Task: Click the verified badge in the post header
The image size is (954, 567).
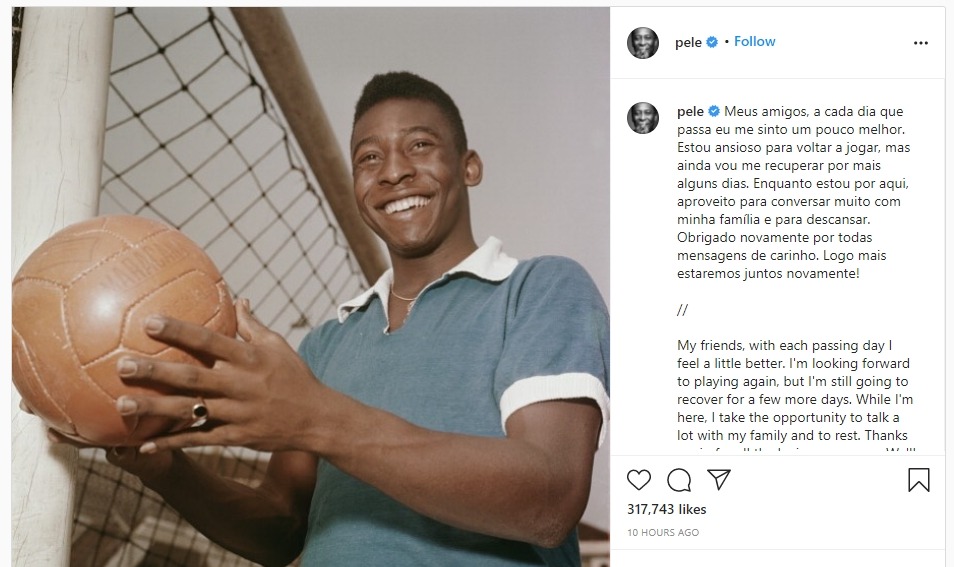Action: pyautogui.click(x=712, y=42)
